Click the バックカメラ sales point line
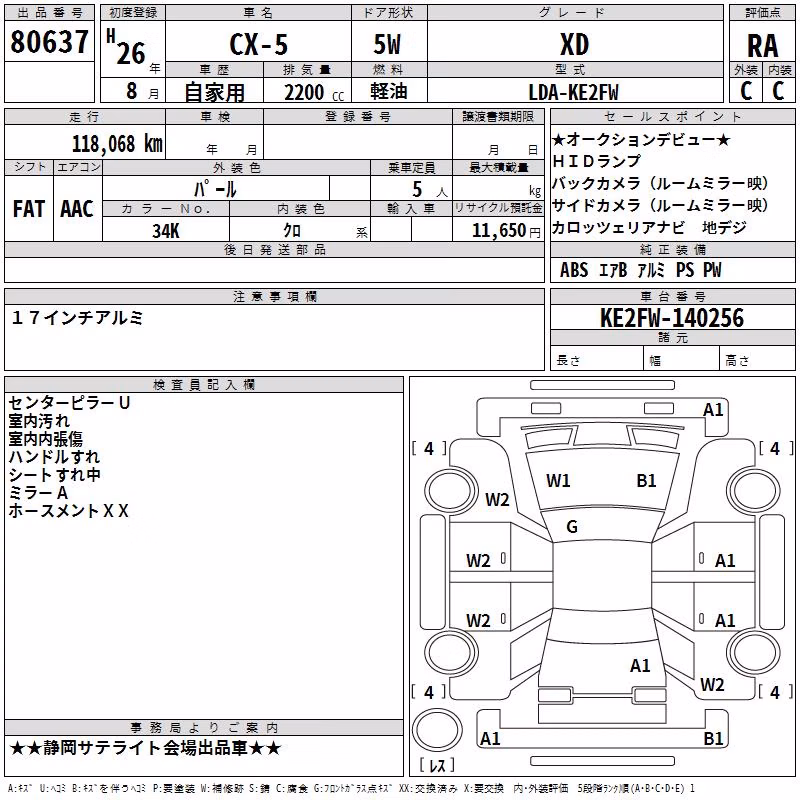800x800 pixels. [x=661, y=183]
